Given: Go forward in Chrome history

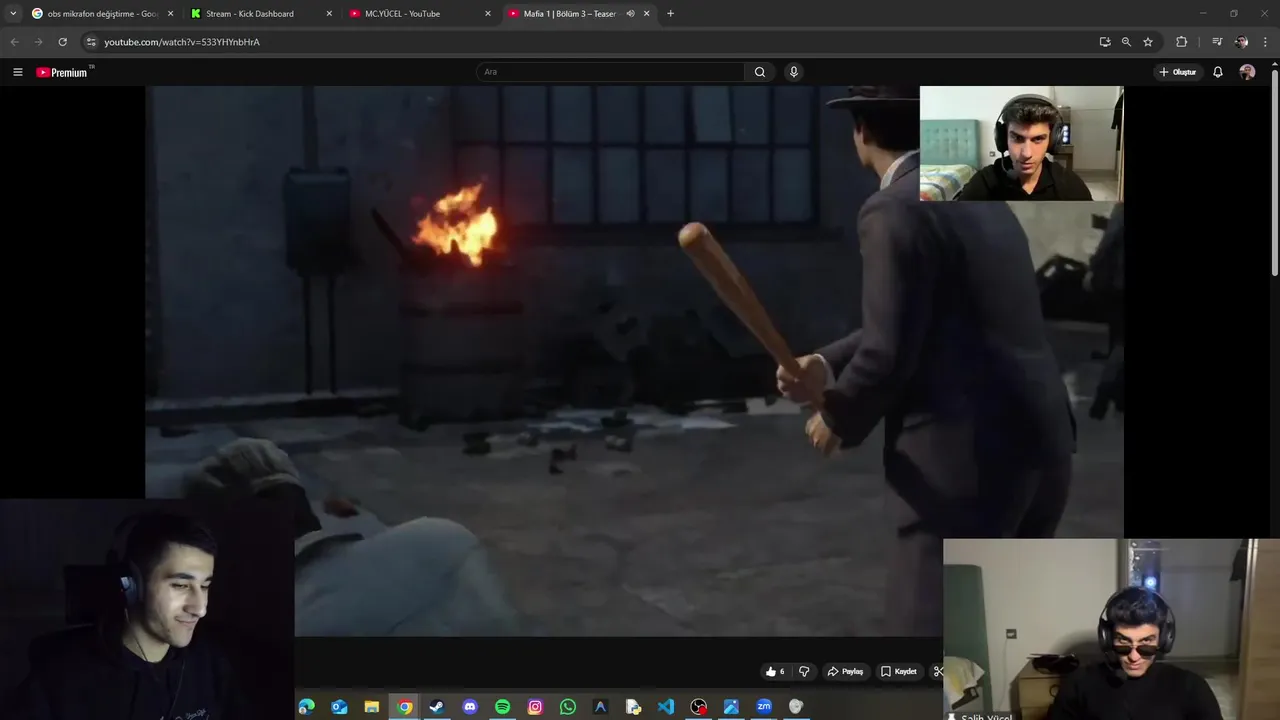Looking at the screenshot, I should (38, 42).
